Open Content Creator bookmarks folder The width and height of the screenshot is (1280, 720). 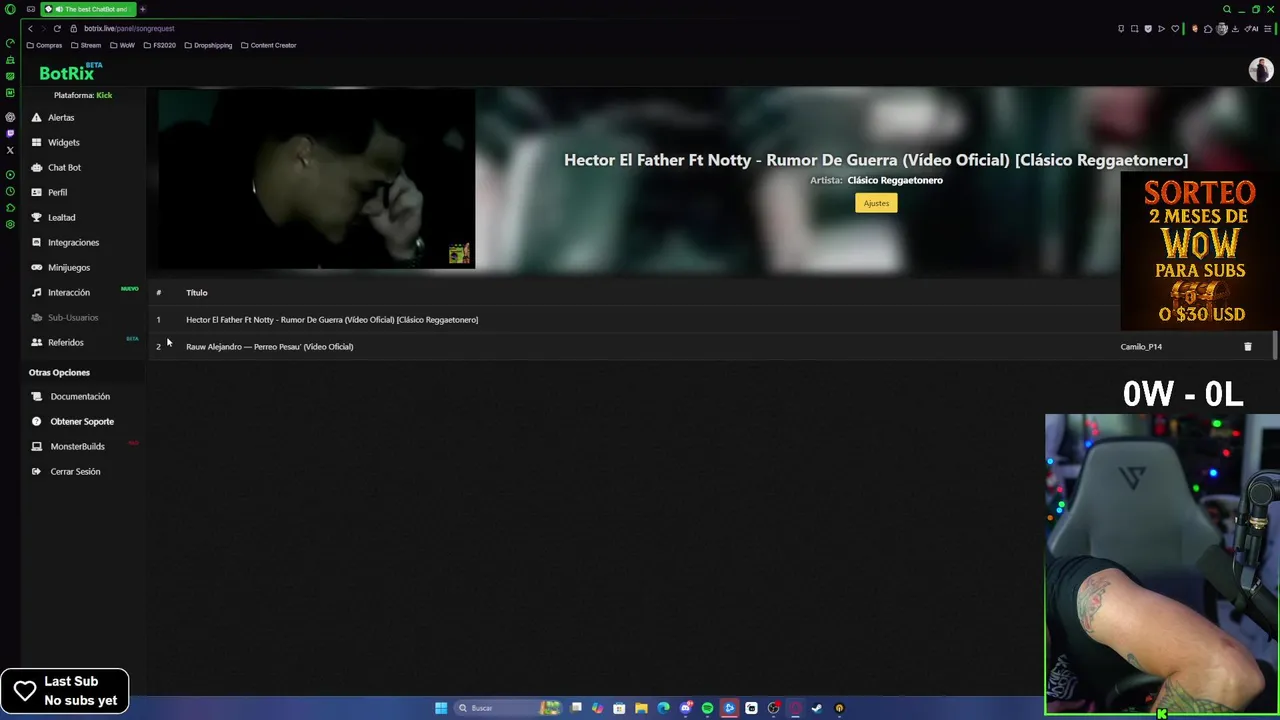(268, 45)
